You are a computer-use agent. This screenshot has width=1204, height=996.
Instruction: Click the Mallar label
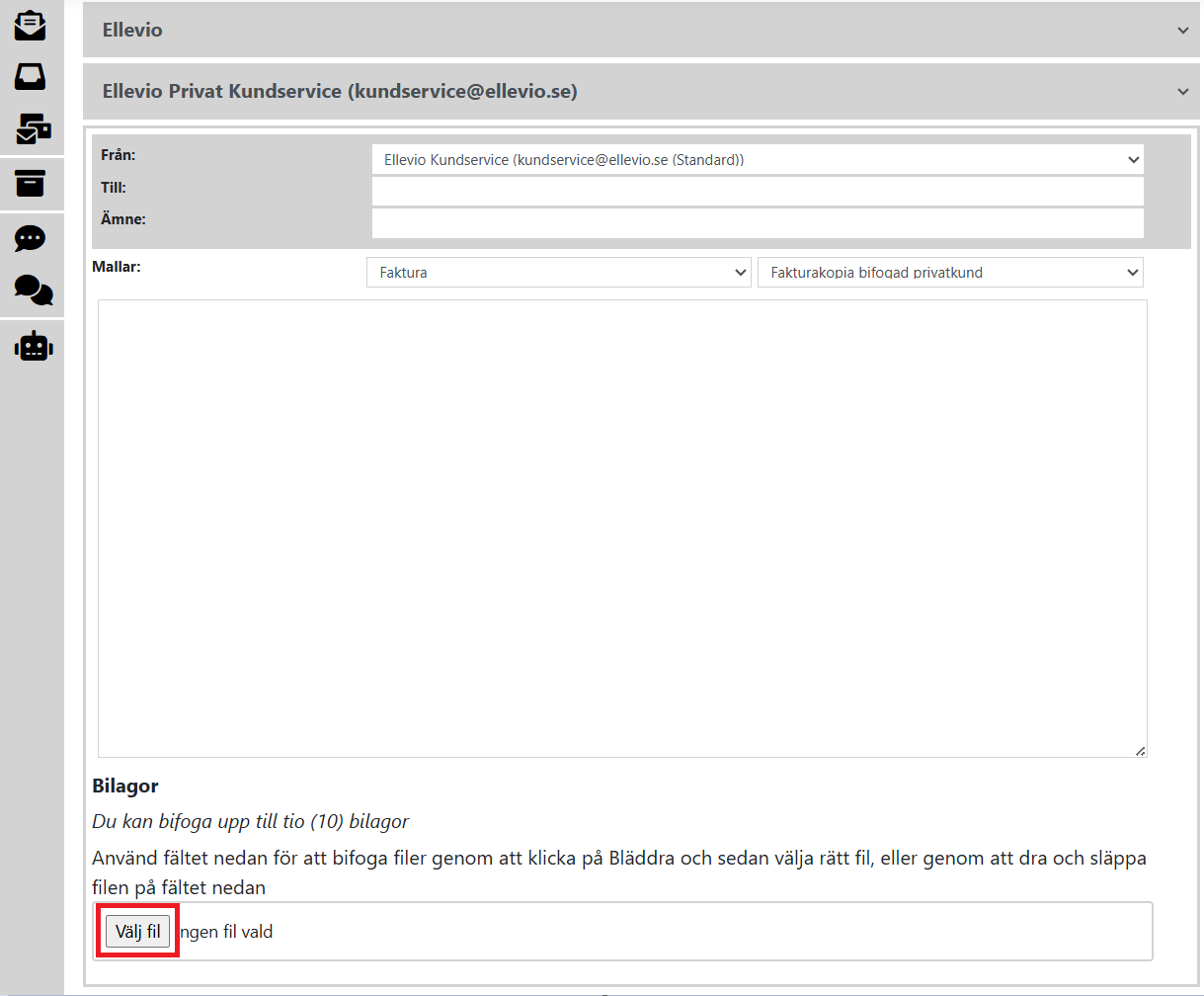point(117,266)
